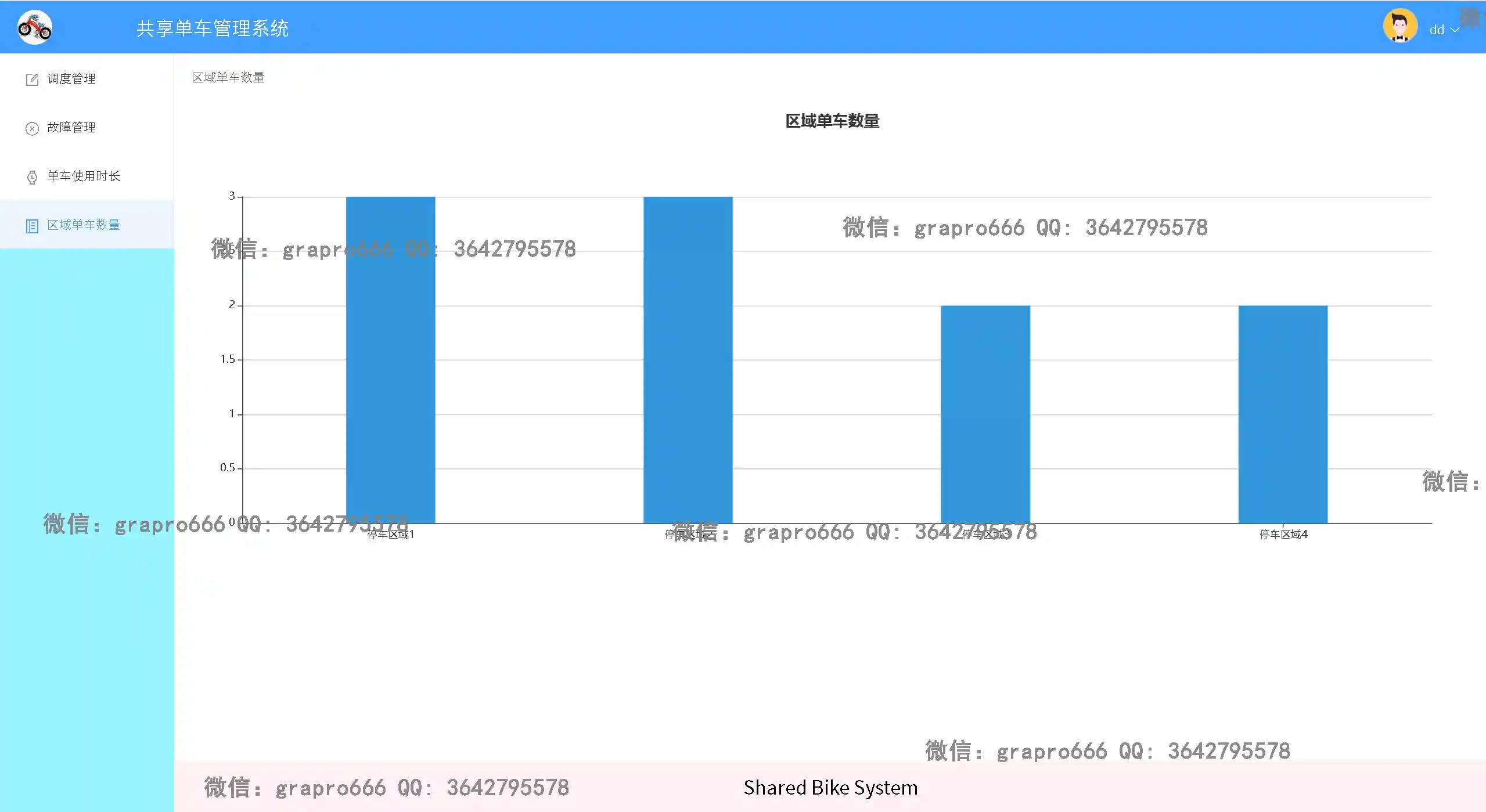1486x812 pixels.
Task: Click the Shared Bike System footer text
Action: pos(830,788)
